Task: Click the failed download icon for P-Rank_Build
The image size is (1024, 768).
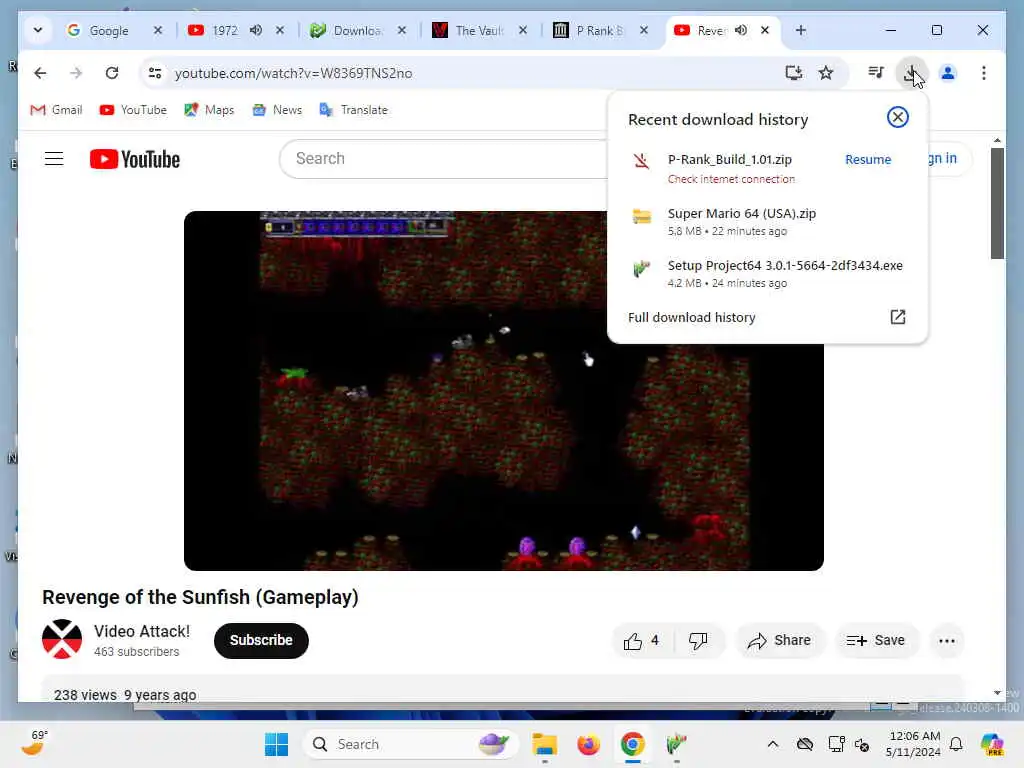Action: [x=641, y=161]
